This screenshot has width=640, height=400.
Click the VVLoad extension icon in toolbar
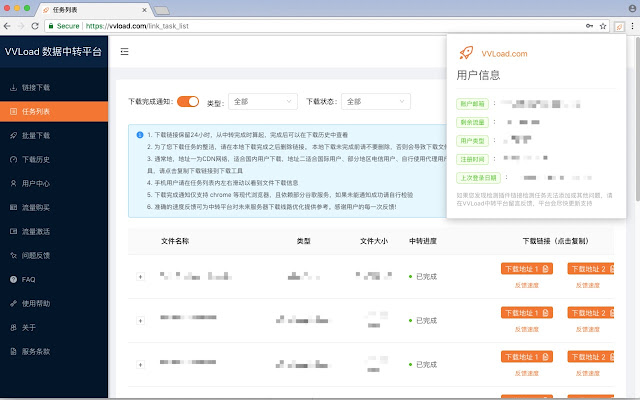tap(619, 27)
